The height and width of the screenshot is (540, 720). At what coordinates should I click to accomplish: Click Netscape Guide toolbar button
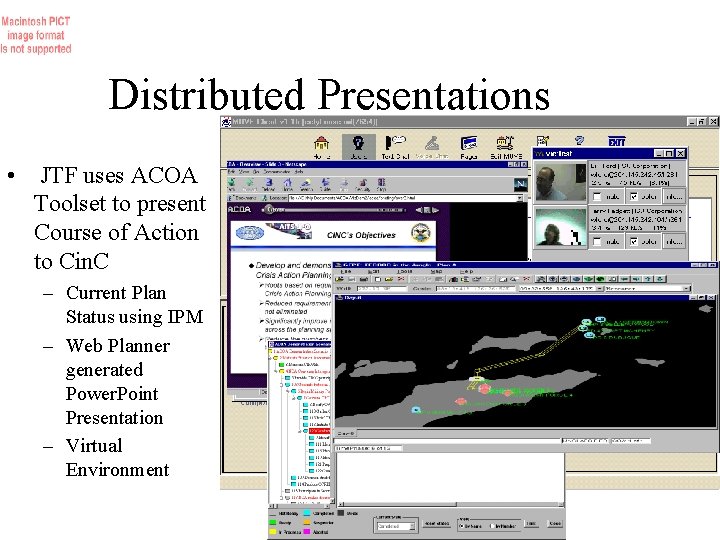[x=325, y=185]
